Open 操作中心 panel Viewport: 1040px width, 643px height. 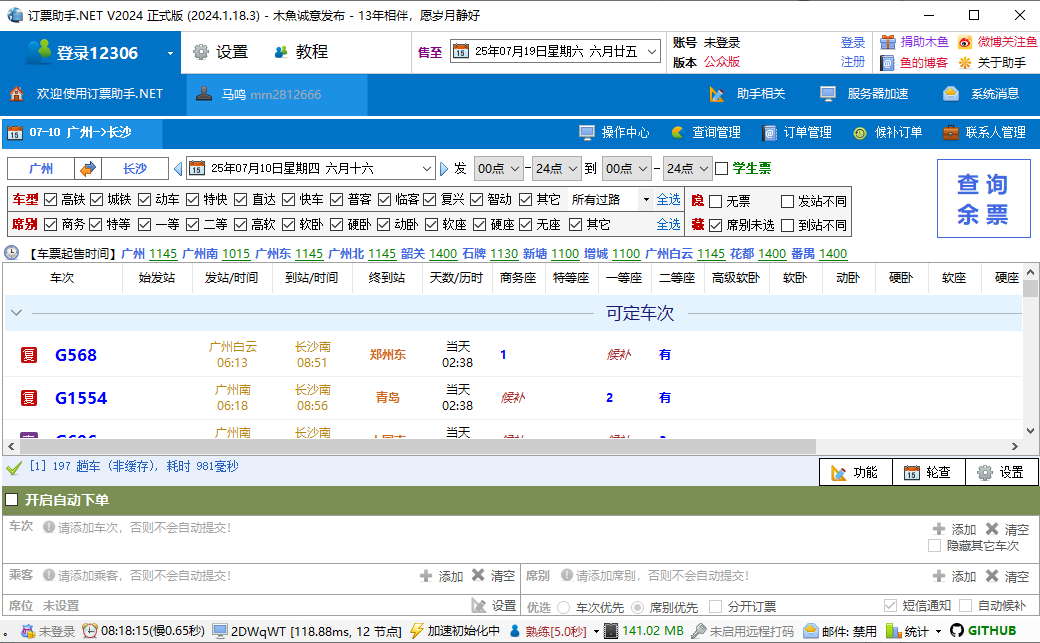tap(614, 133)
